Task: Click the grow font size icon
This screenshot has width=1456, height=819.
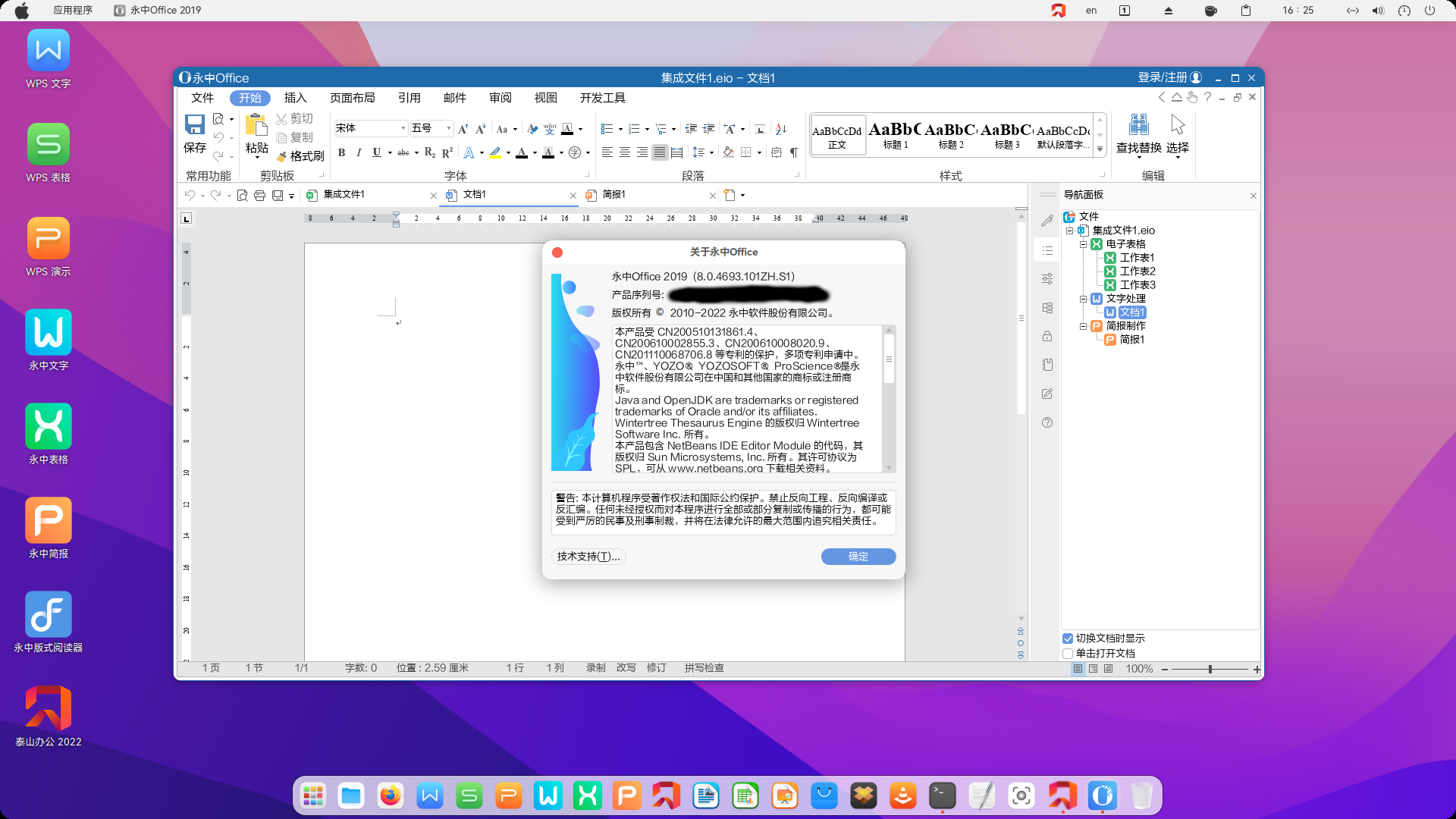Action: tap(463, 129)
